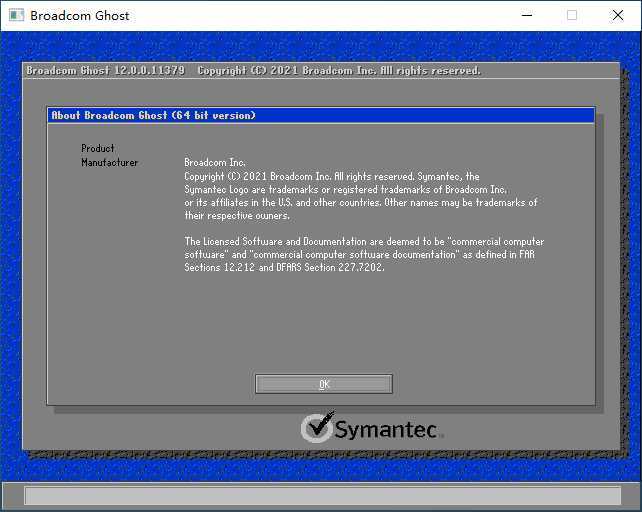Viewport: 642px width, 512px height.
Task: Minimize the Broadcom Ghost window
Action: [527, 16]
